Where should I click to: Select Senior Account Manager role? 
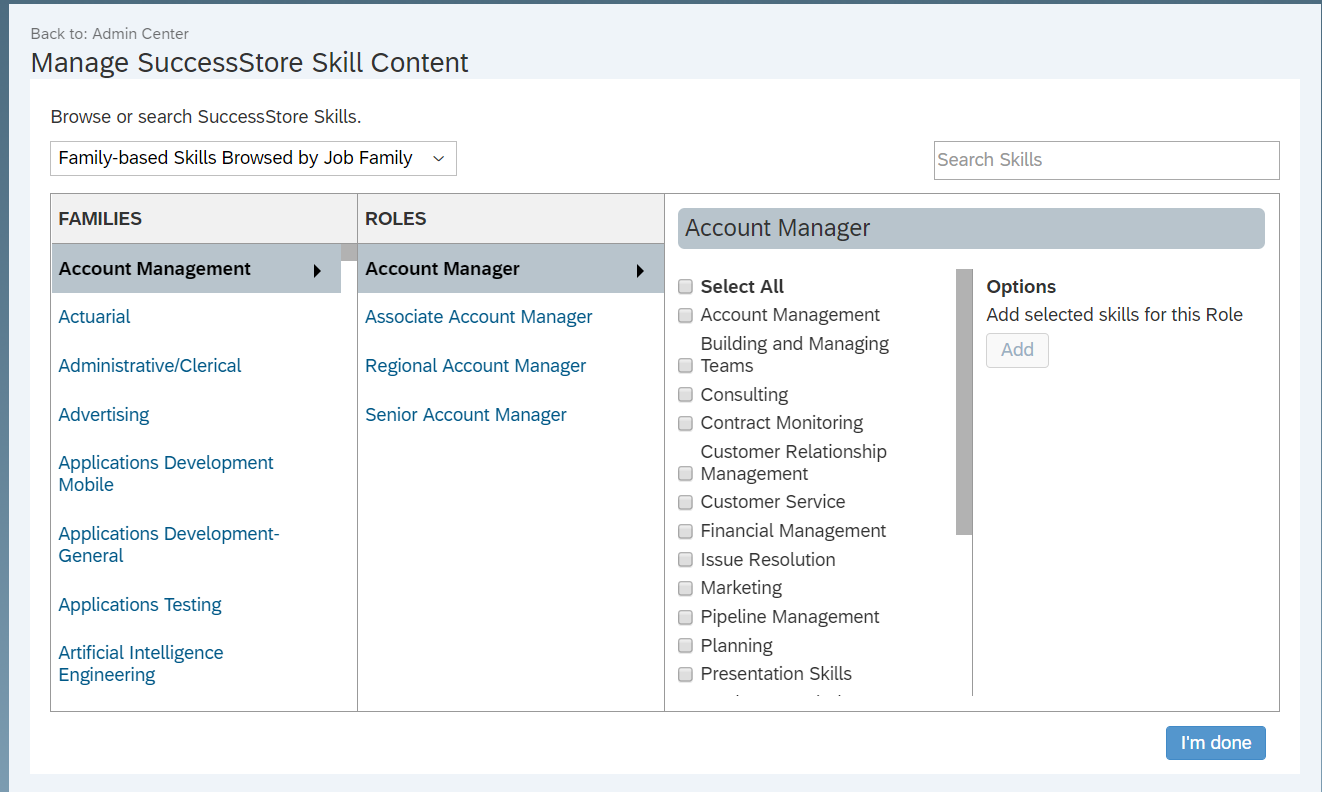click(466, 415)
